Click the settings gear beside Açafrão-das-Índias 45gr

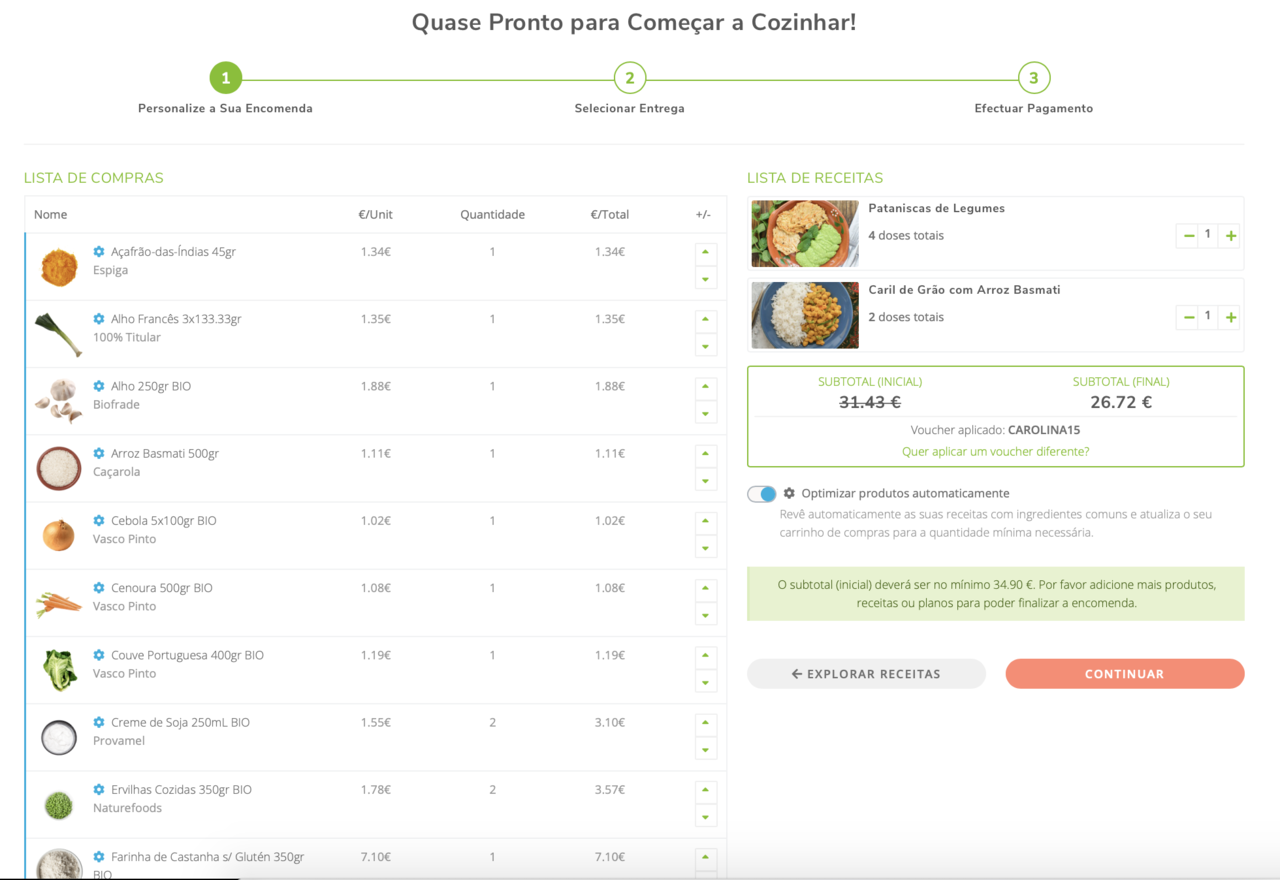pos(99,252)
